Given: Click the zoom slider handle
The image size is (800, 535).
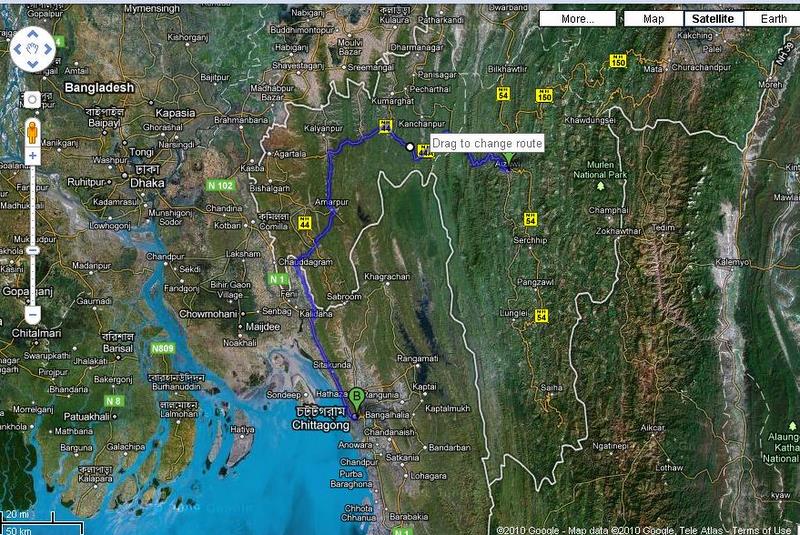Looking at the screenshot, I should [32, 250].
